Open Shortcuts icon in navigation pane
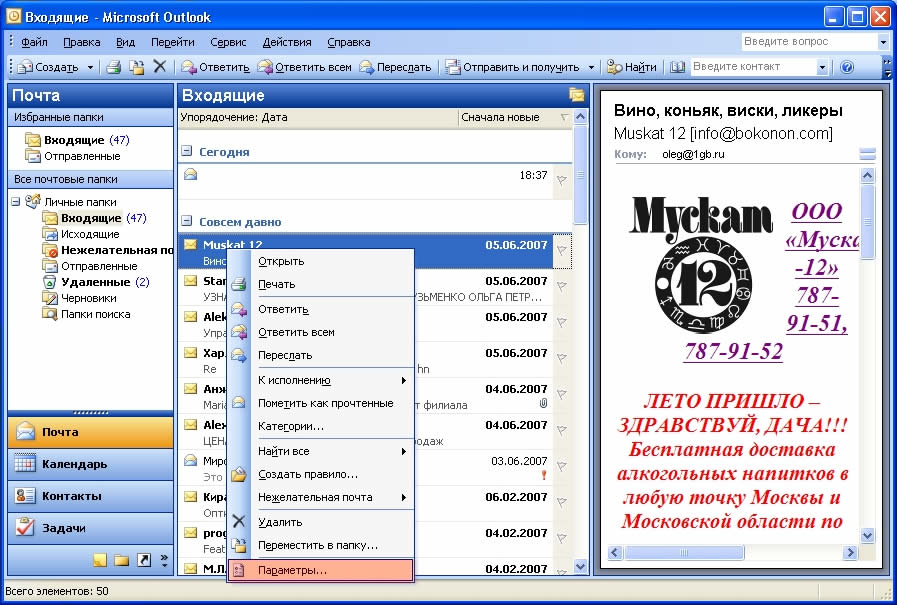This screenshot has width=897, height=605. coord(143,560)
